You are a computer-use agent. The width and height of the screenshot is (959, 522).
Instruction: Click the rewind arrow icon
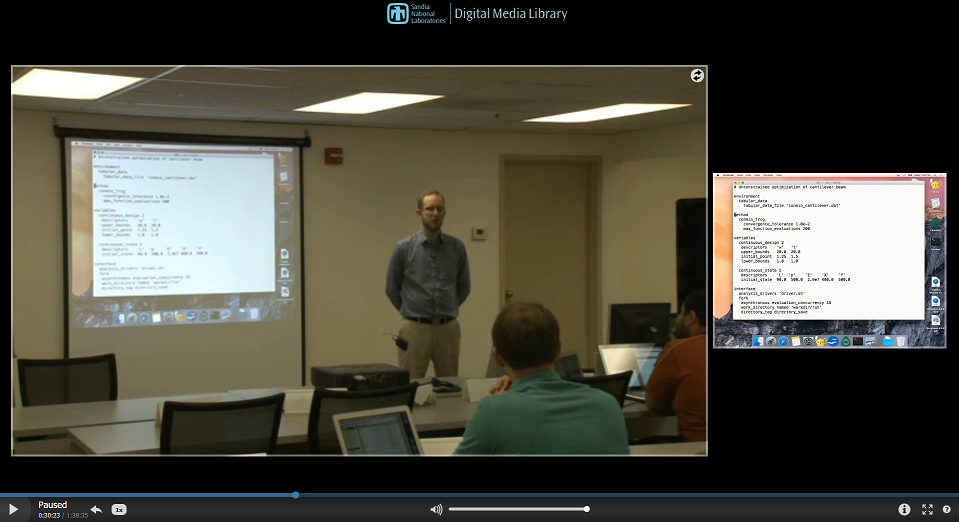click(x=96, y=510)
